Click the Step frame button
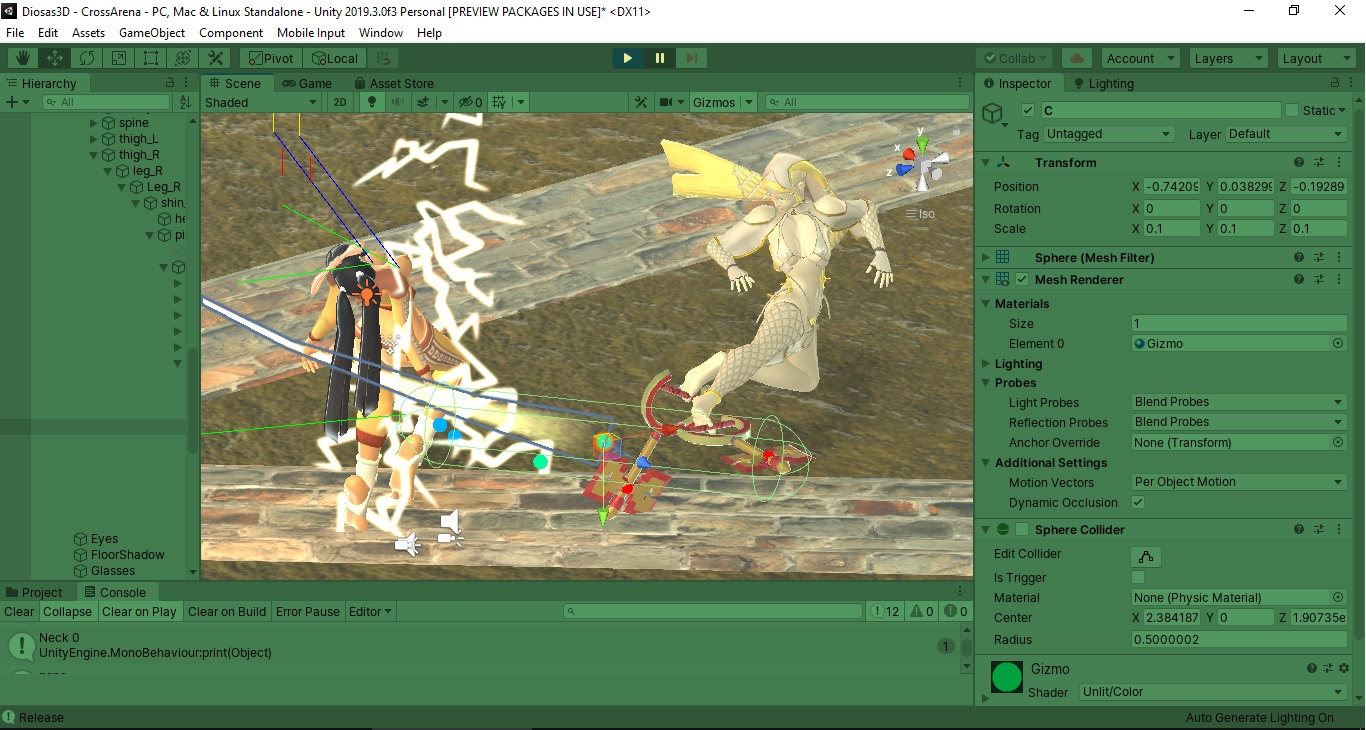 coord(692,58)
